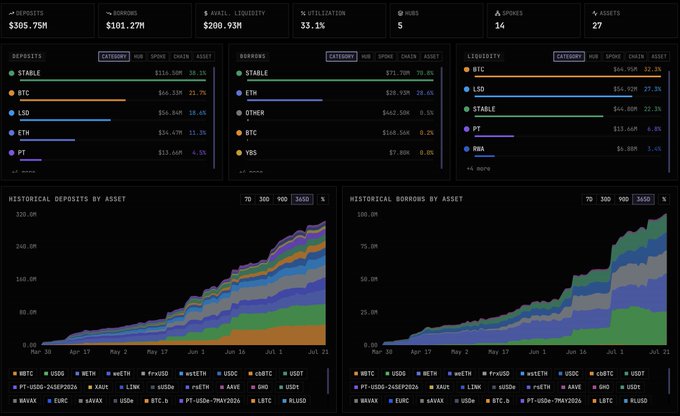
Task: Set Historical Borrows chart range to 365D
Action: click(644, 199)
